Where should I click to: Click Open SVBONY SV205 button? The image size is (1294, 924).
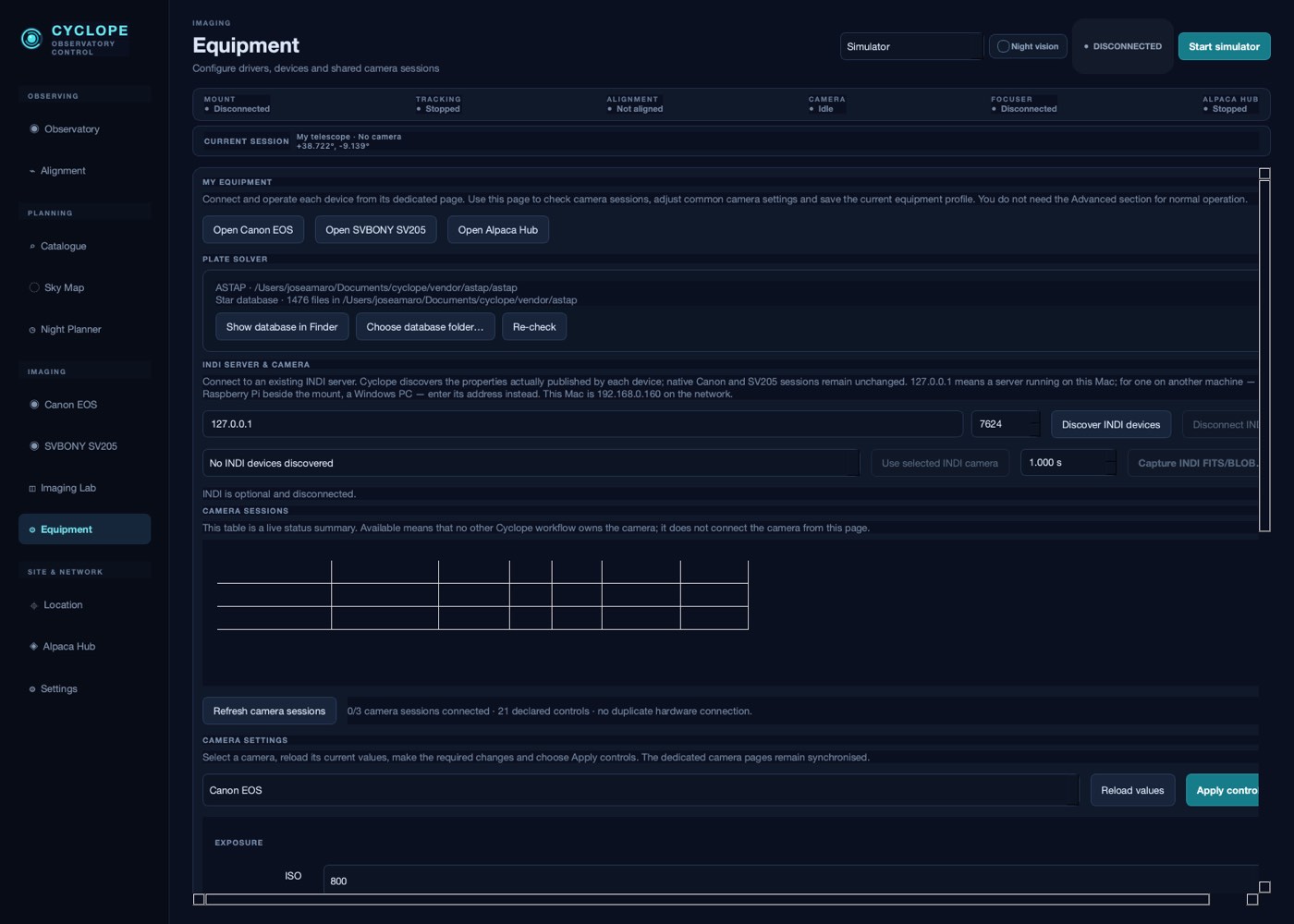pyautogui.click(x=375, y=230)
